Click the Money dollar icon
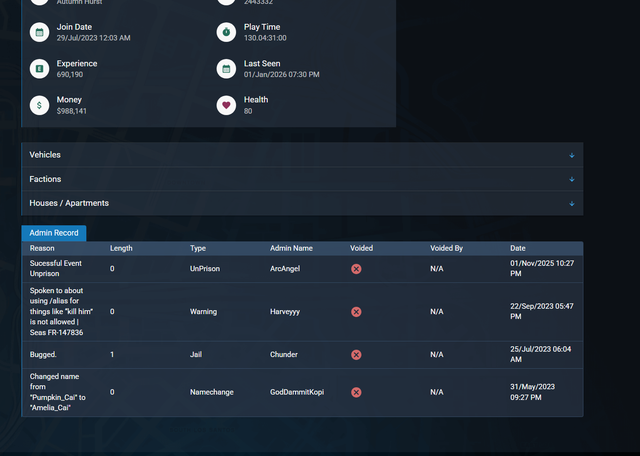This screenshot has height=456, width=640. (40, 105)
